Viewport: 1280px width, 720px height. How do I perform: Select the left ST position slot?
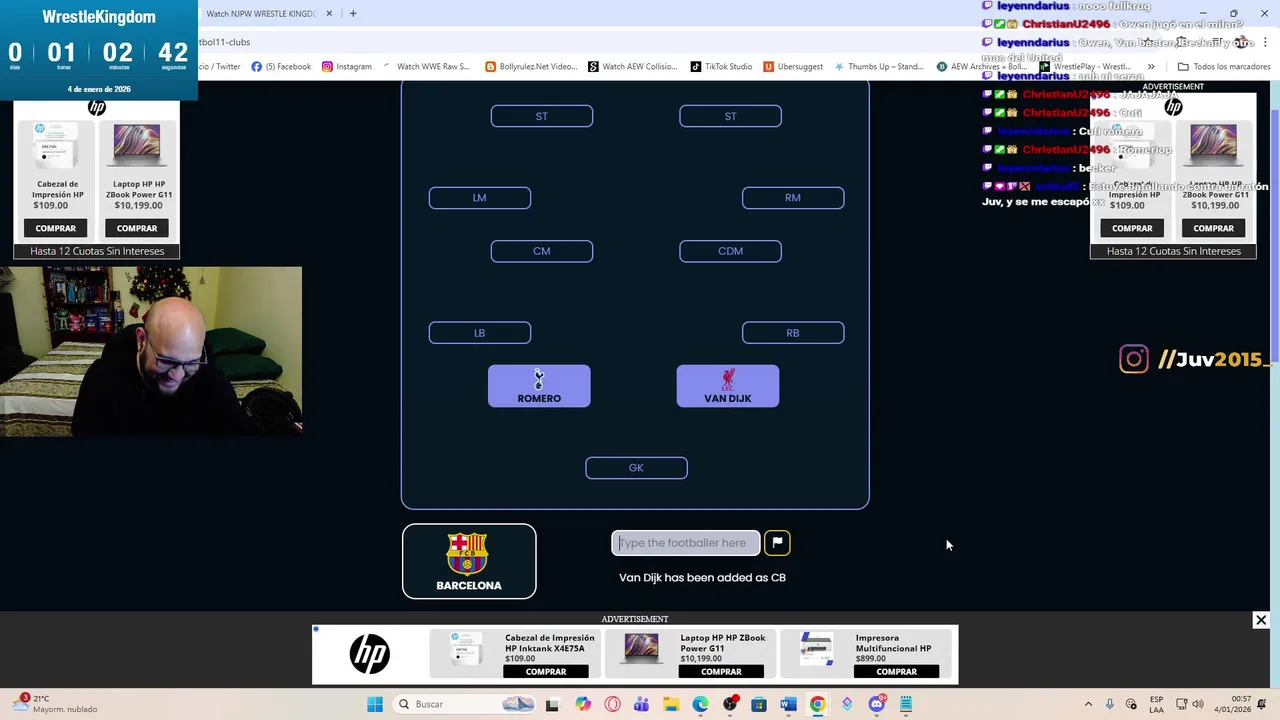tap(542, 117)
